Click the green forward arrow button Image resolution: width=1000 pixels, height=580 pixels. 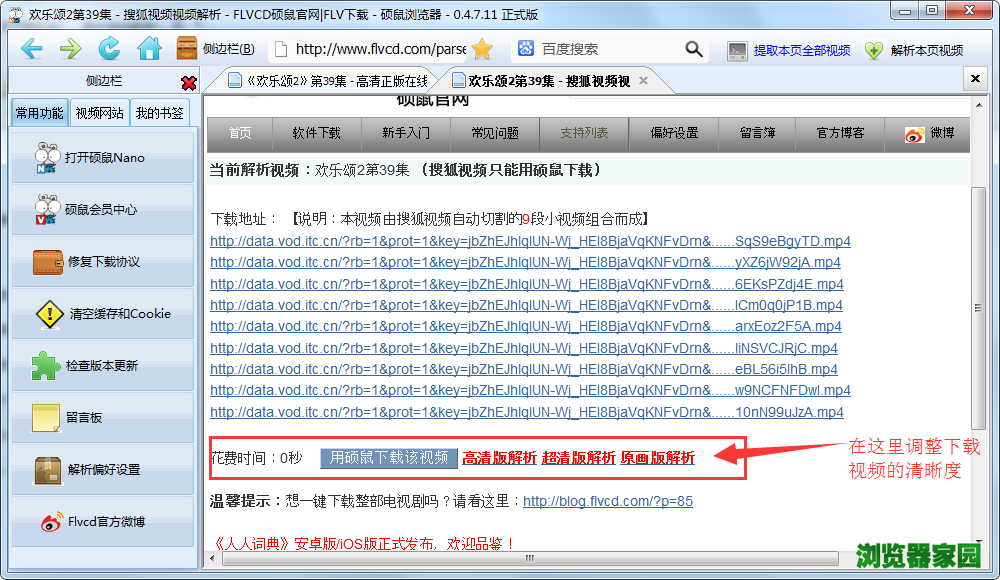pos(70,49)
